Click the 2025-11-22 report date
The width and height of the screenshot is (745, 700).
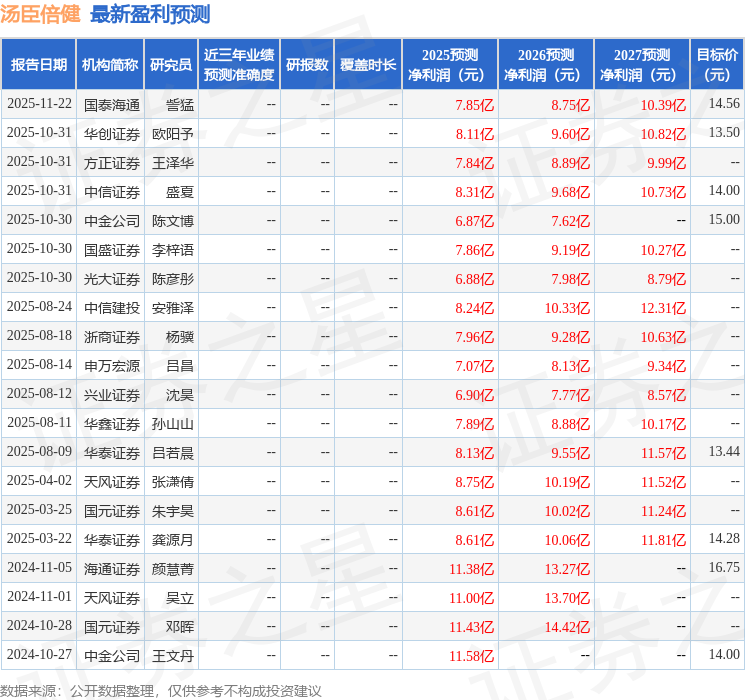click(39, 104)
